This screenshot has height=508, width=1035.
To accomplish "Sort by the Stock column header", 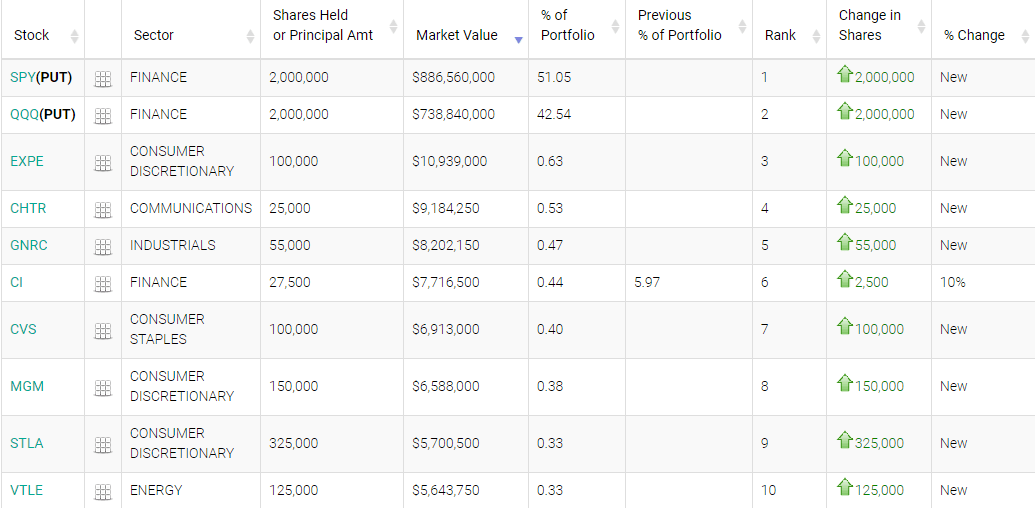I will coord(32,35).
